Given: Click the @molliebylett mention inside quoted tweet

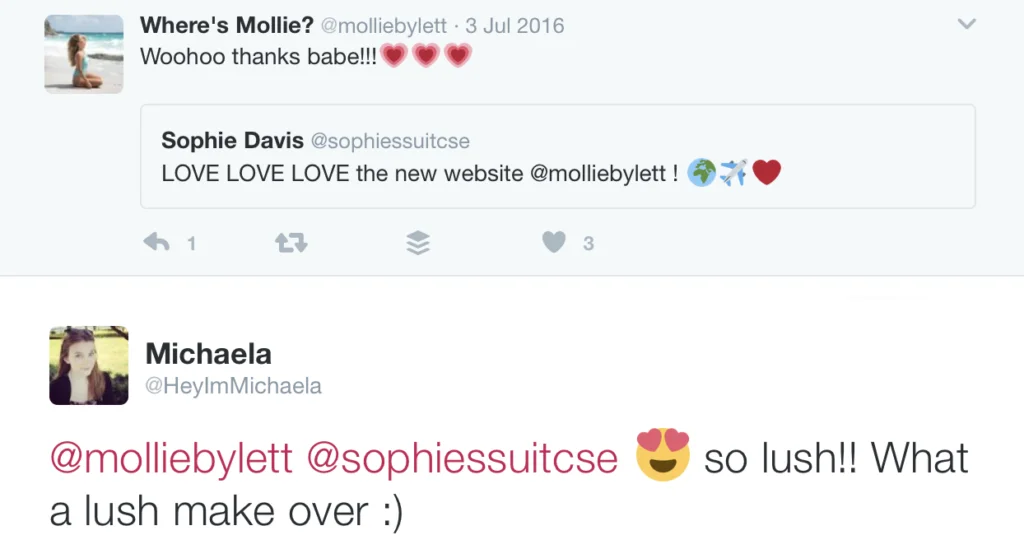Looking at the screenshot, I should point(598,173).
